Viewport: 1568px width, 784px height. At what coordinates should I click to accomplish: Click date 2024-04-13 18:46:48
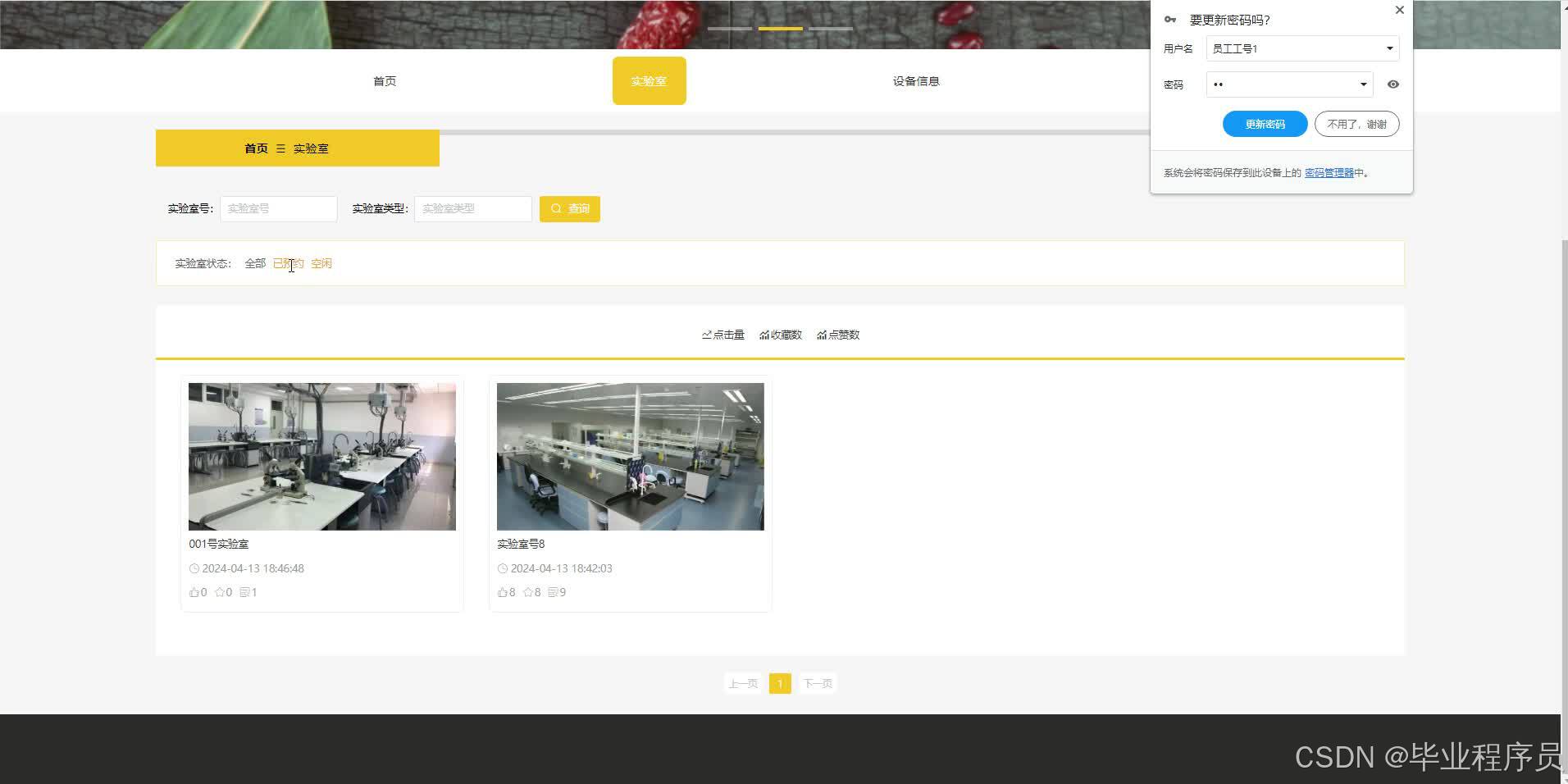[253, 568]
